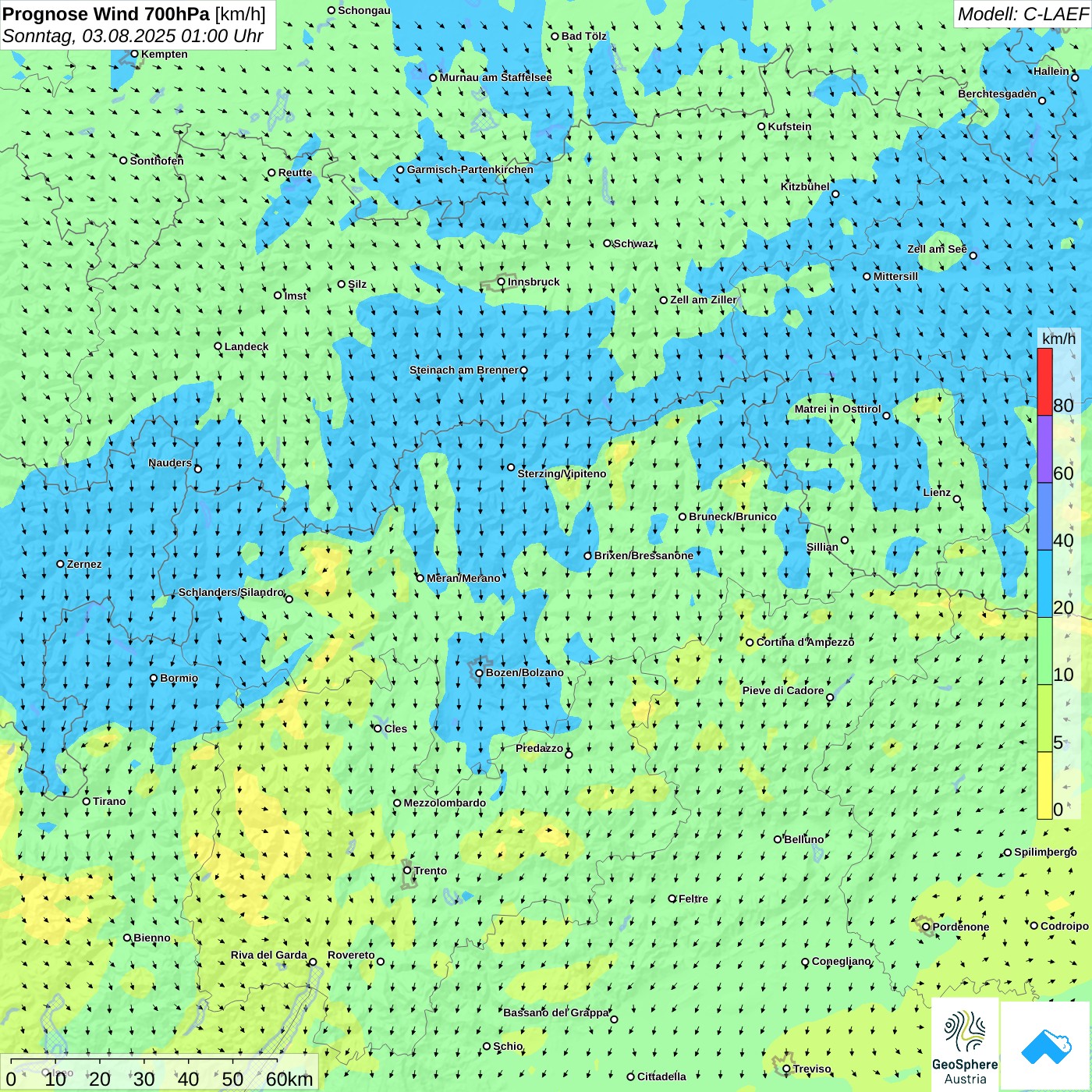Click the Zell am See label

tap(937, 249)
